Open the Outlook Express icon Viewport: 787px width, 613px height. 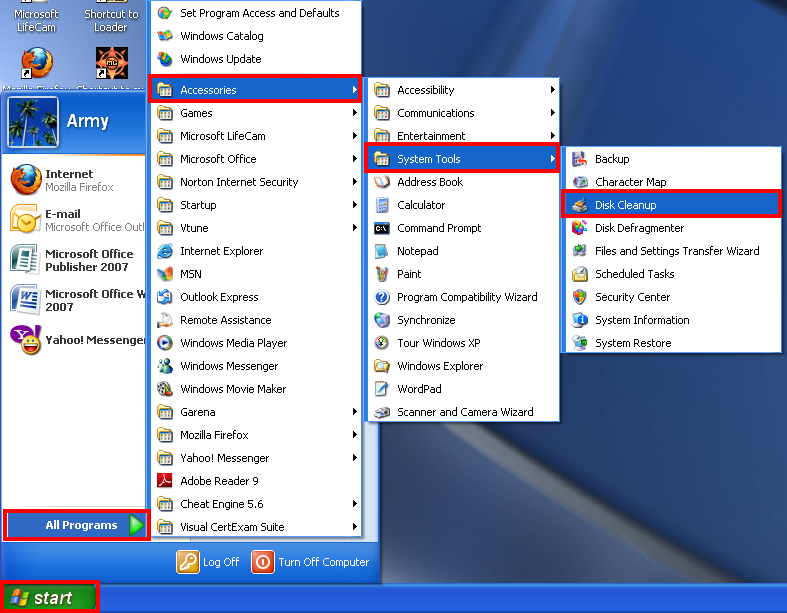165,297
